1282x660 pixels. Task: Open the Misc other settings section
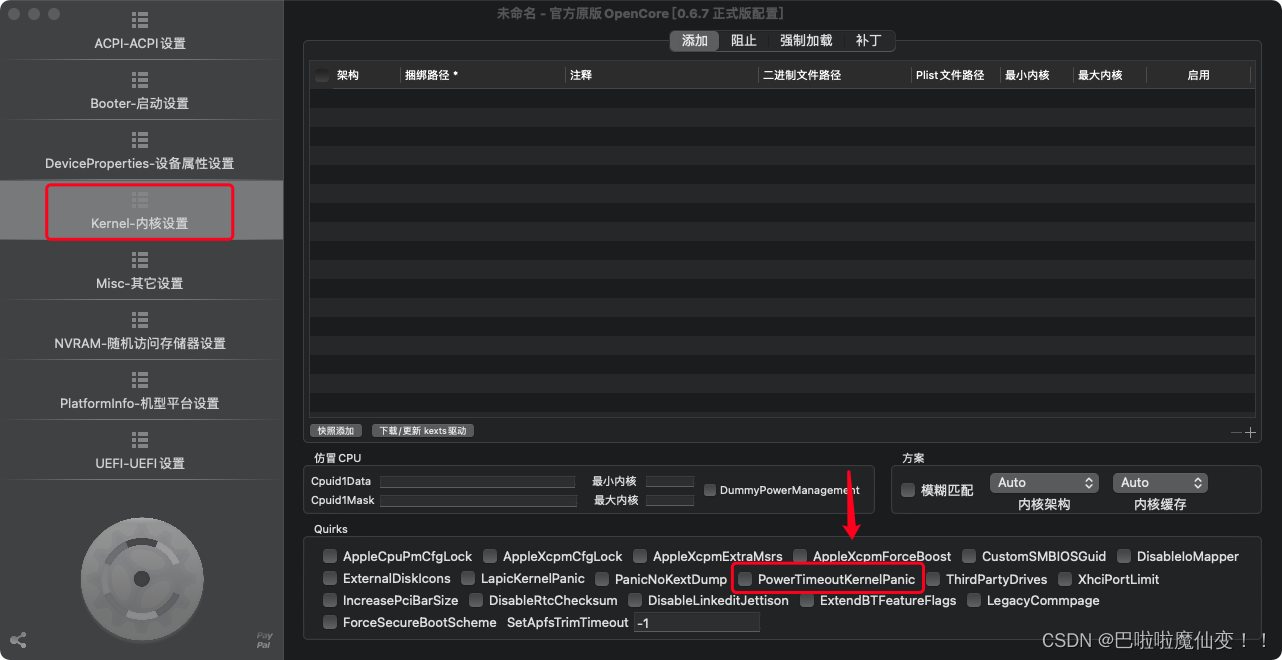[x=140, y=270]
